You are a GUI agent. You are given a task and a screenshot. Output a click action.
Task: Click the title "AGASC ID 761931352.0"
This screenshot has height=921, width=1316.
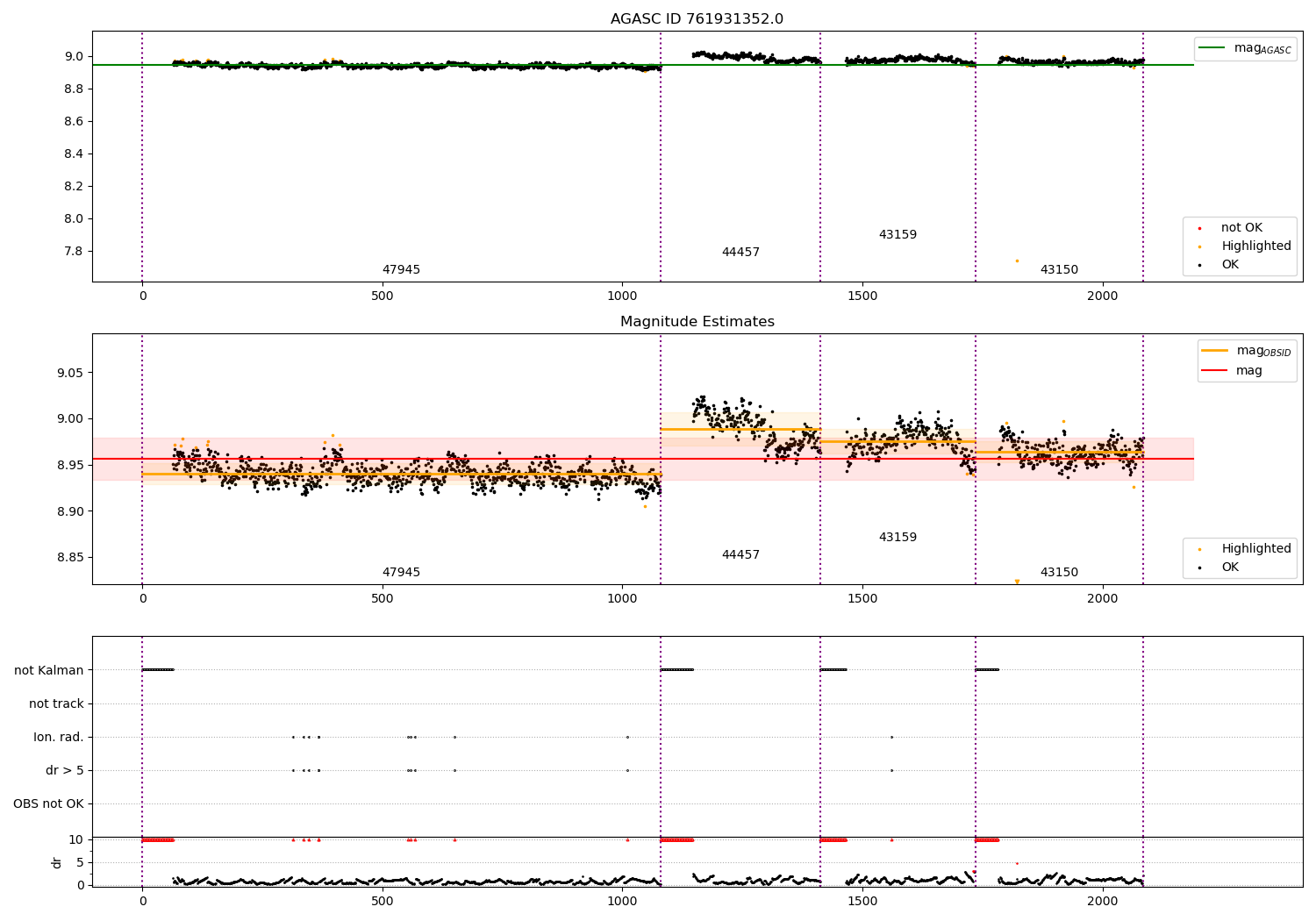pos(697,19)
